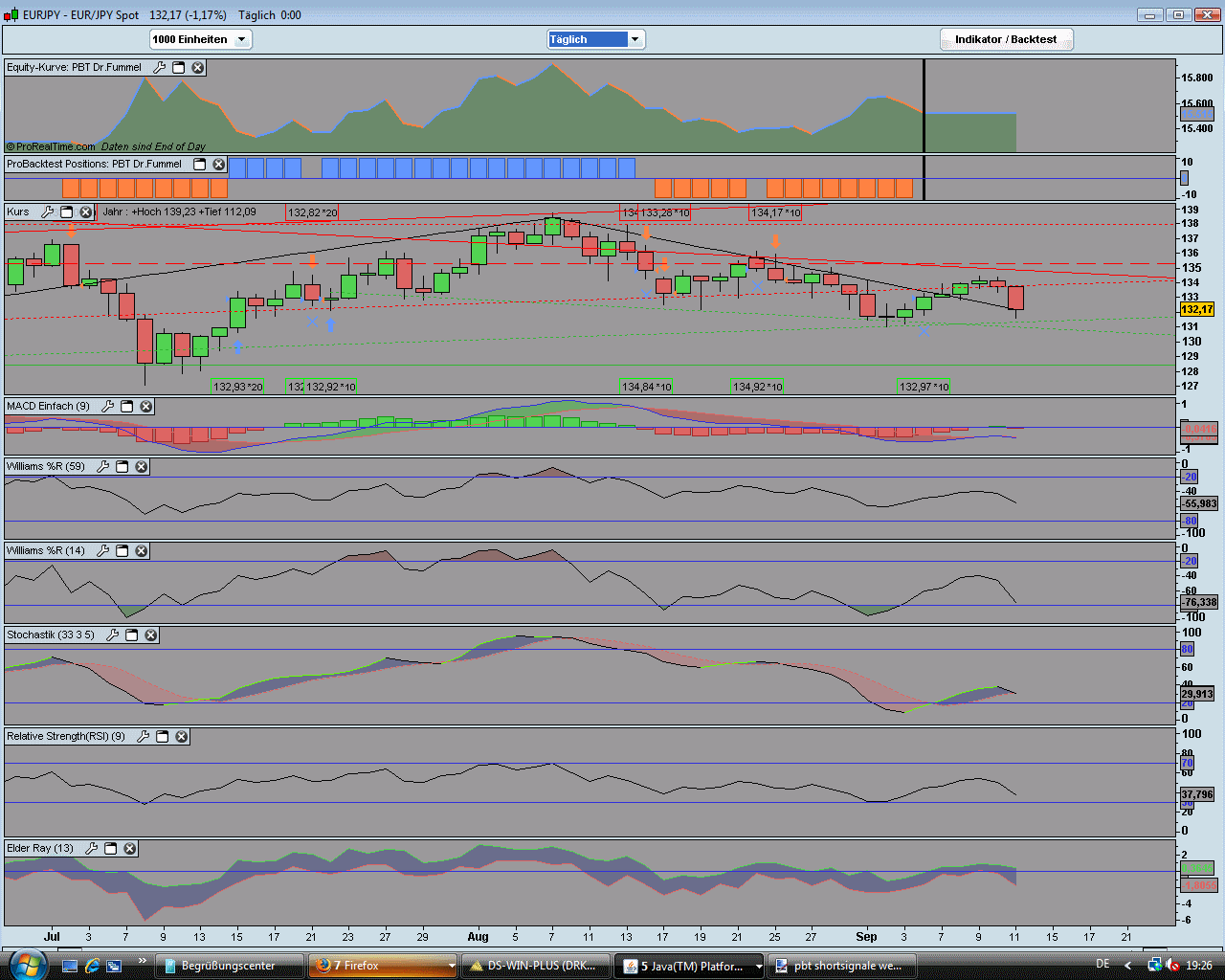Open settings wrench for Equity-Kurve panel

tap(160, 68)
